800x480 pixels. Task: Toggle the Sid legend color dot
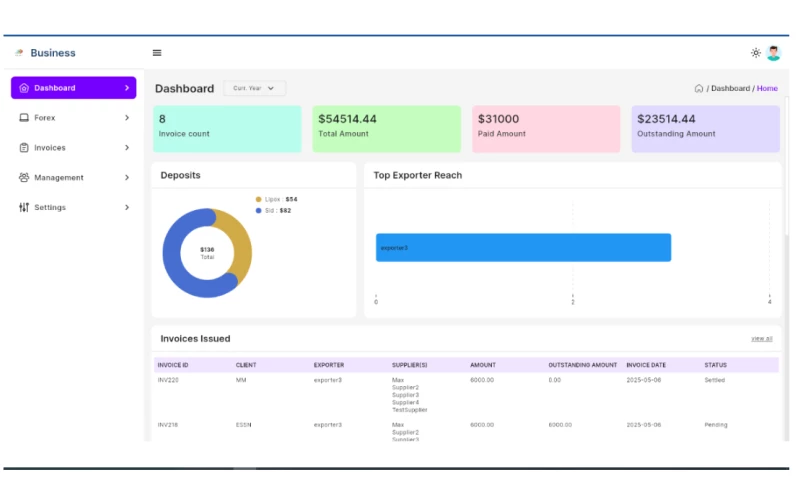pyautogui.click(x=258, y=210)
